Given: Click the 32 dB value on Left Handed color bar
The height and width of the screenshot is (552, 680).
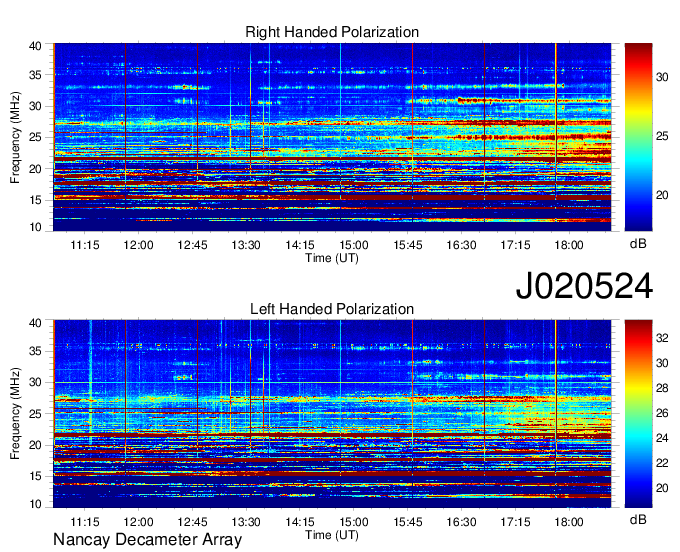Looking at the screenshot, I should tap(662, 337).
